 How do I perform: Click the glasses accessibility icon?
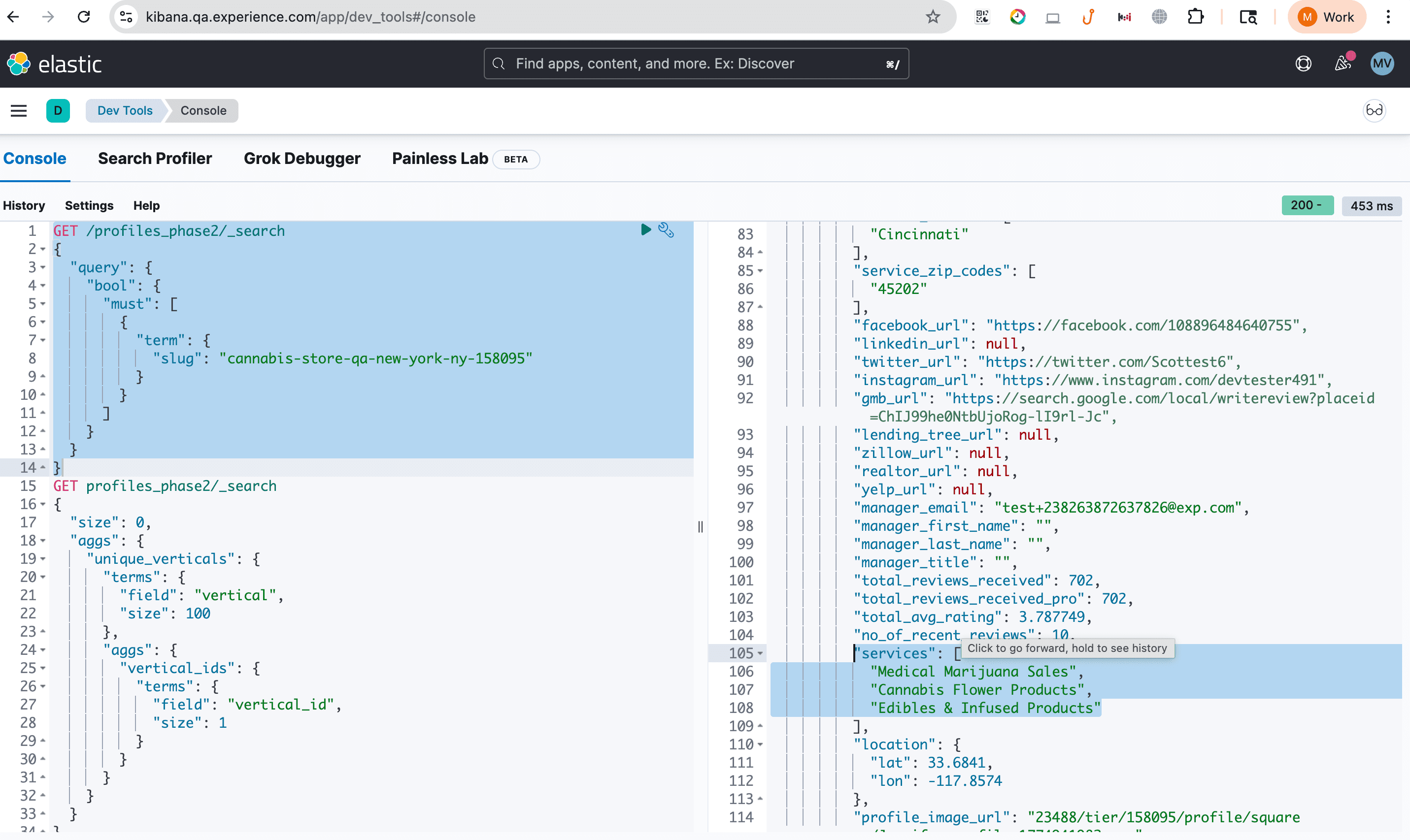pyautogui.click(x=1374, y=110)
